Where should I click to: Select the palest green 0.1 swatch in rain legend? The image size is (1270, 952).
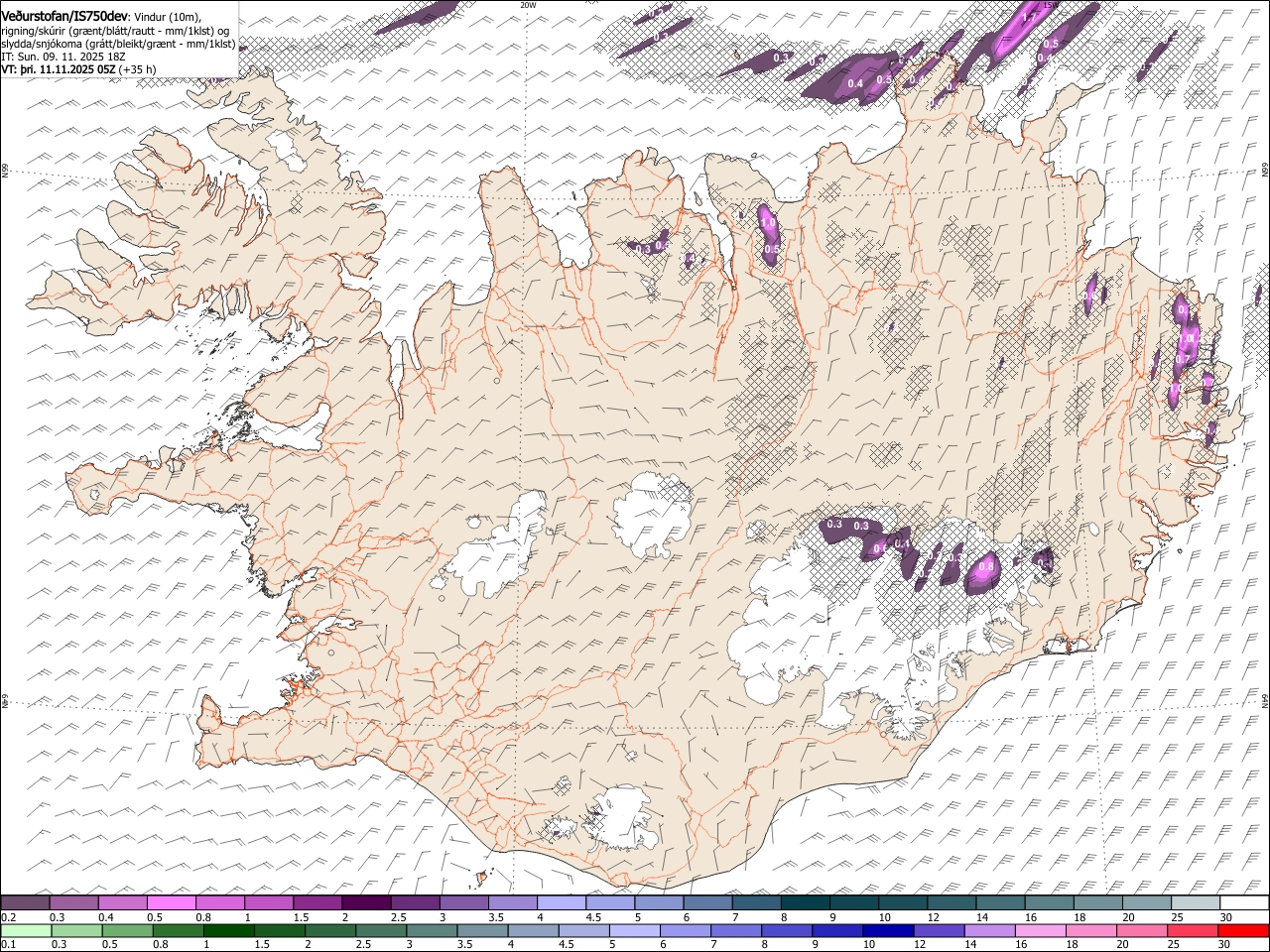point(27,931)
